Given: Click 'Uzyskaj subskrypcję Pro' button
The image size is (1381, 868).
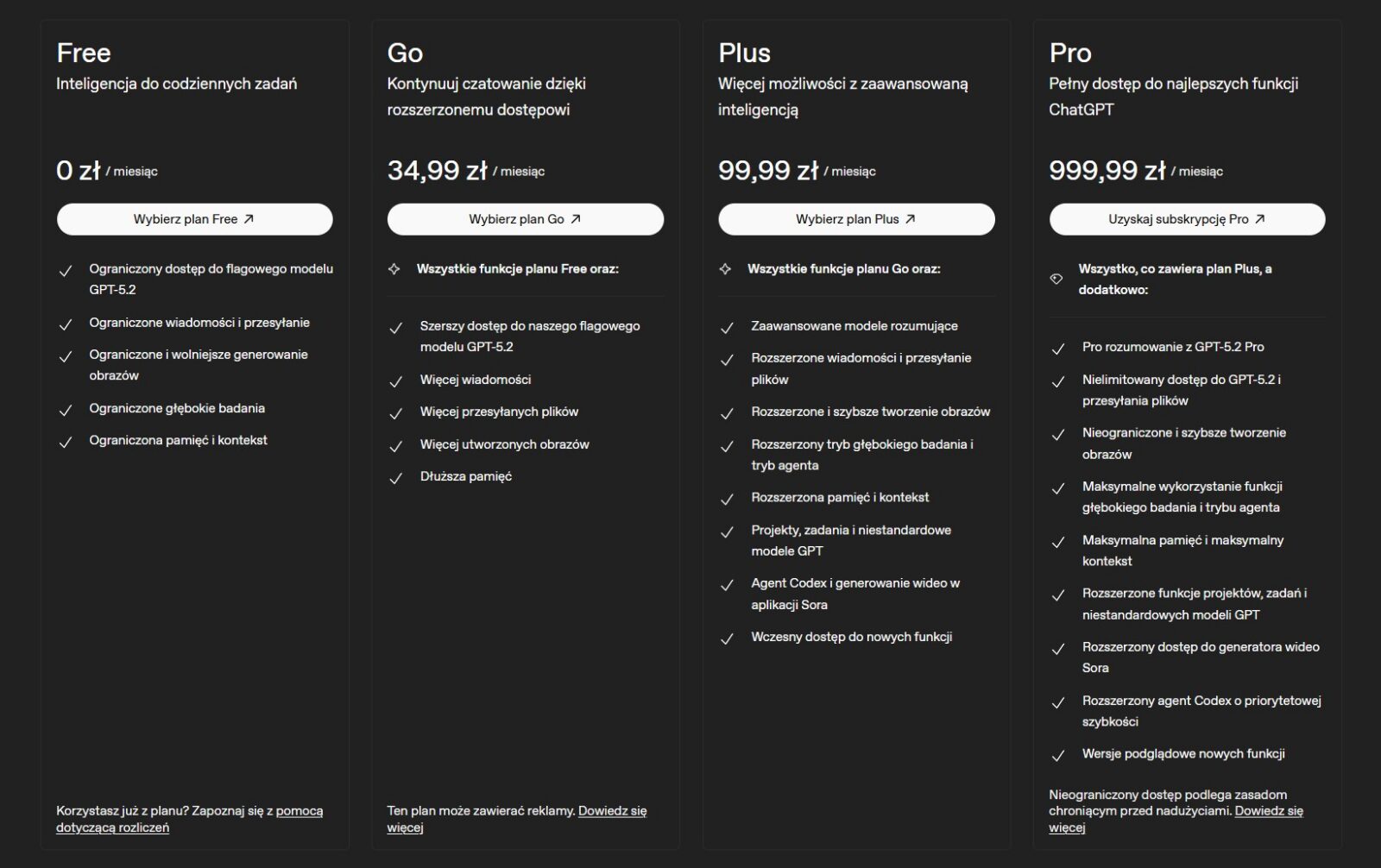Looking at the screenshot, I should pyautogui.click(x=1187, y=219).
